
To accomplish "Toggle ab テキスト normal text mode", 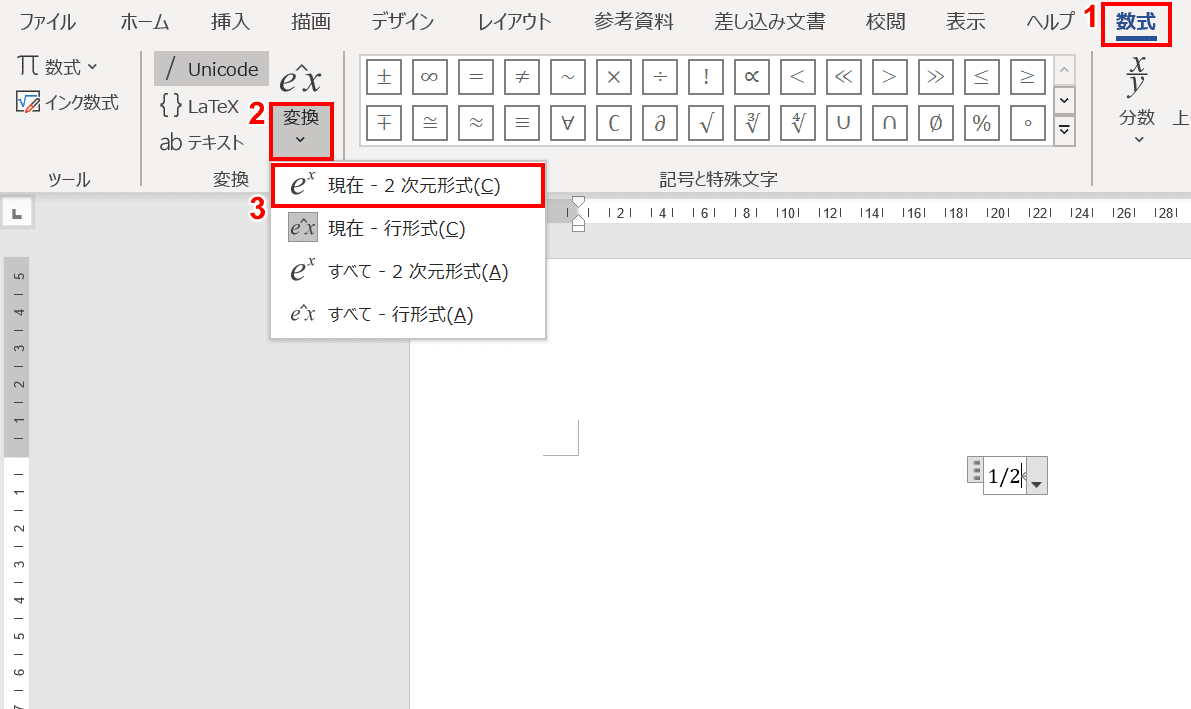I will coord(202,142).
